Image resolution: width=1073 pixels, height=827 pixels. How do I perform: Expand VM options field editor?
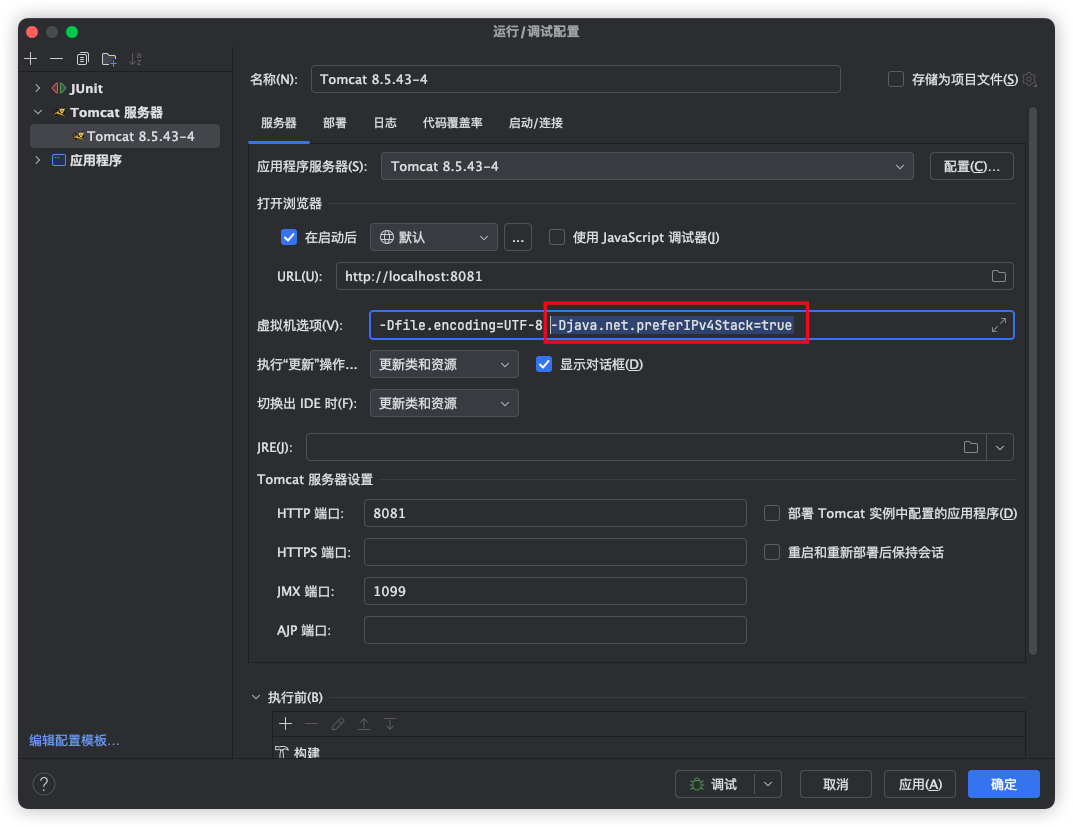click(998, 325)
